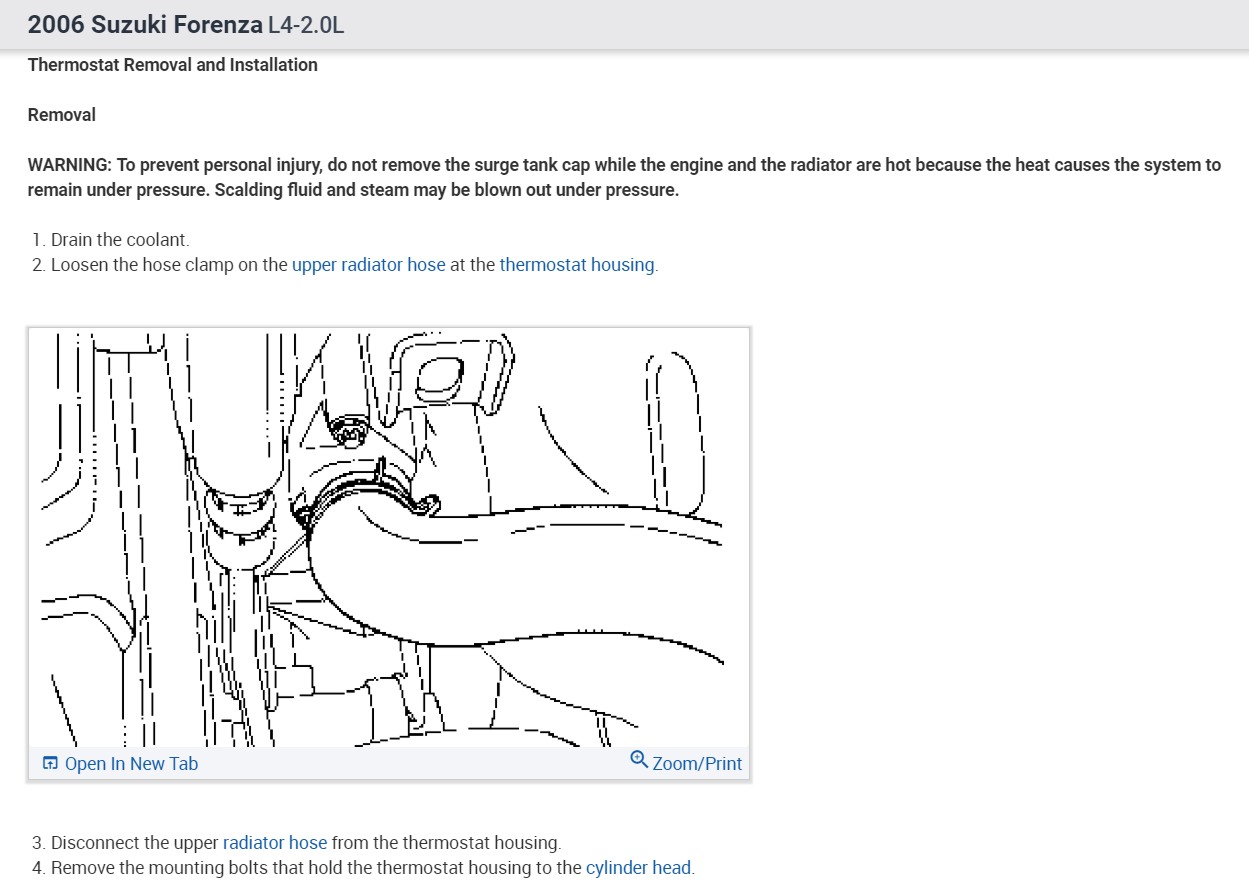
Task: Click the bold WARNING paragraph text
Action: (x=624, y=177)
